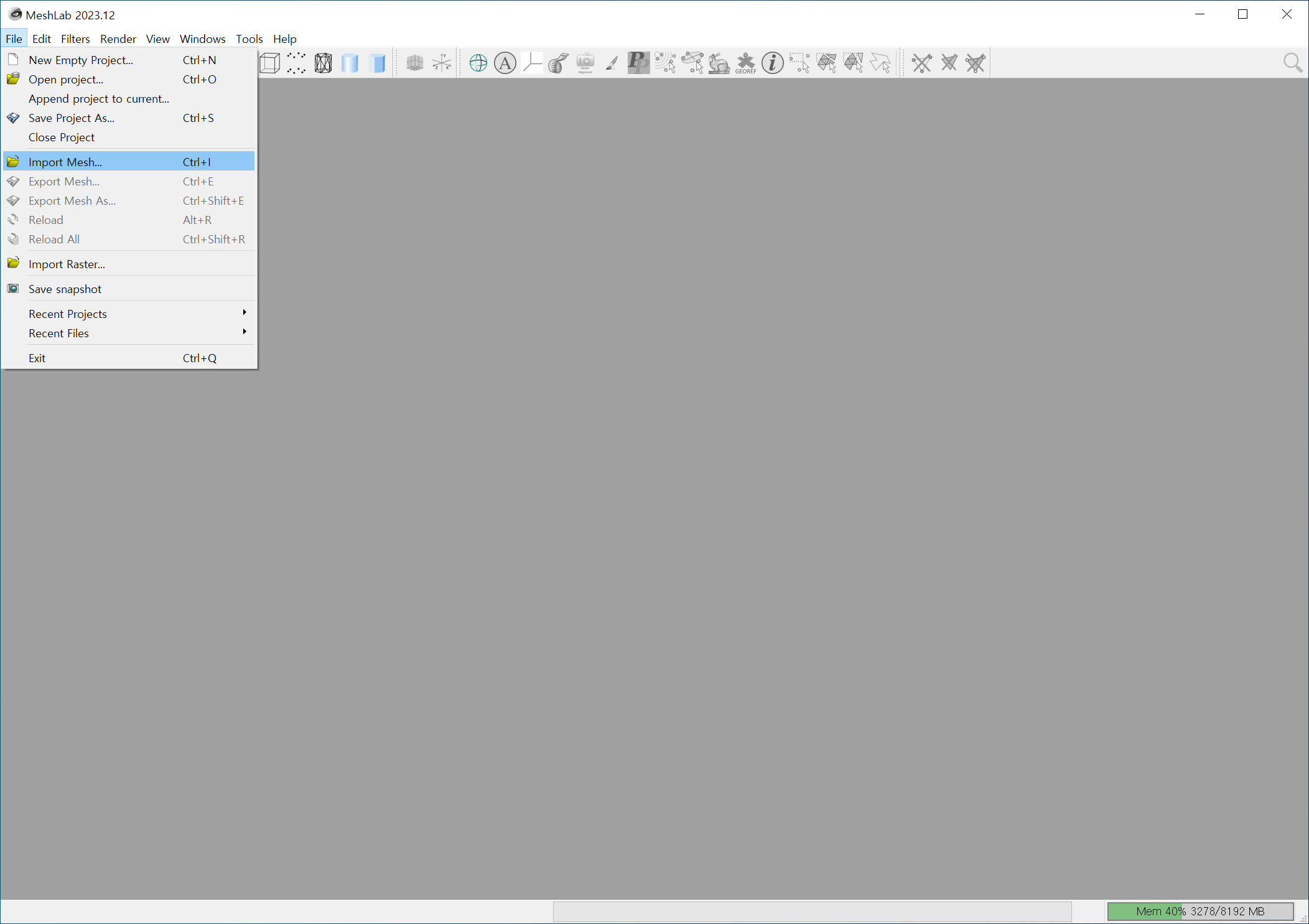This screenshot has width=1309, height=924.
Task: Toggle the show grid icon
Action: point(414,63)
